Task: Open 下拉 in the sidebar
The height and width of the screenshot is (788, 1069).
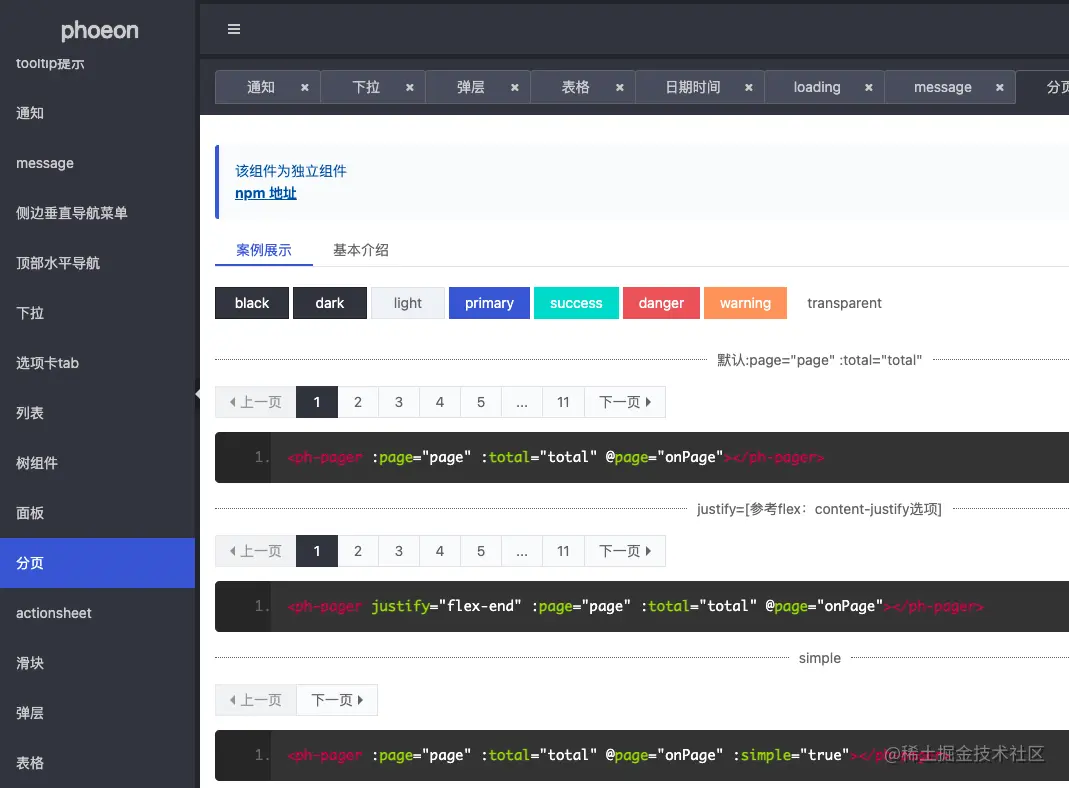Action: (x=97, y=313)
